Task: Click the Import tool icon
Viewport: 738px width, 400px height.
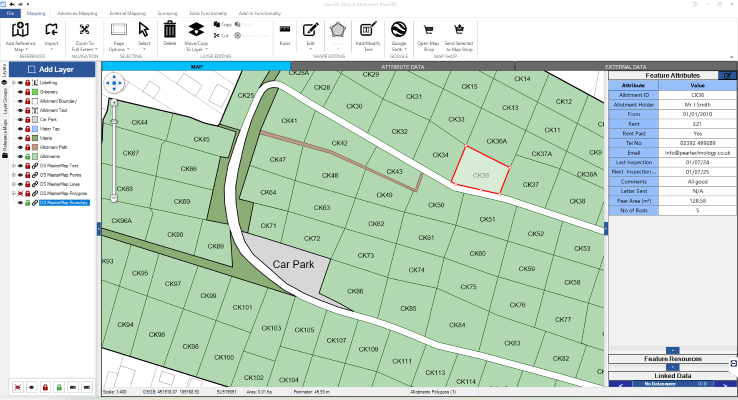Action: point(51,30)
